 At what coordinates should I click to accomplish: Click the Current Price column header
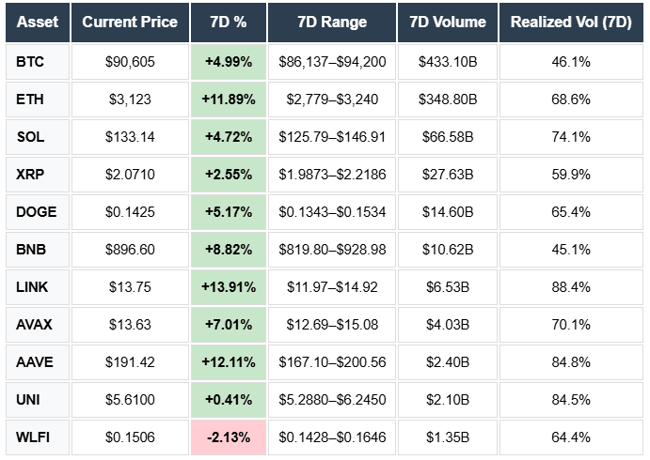pos(130,22)
